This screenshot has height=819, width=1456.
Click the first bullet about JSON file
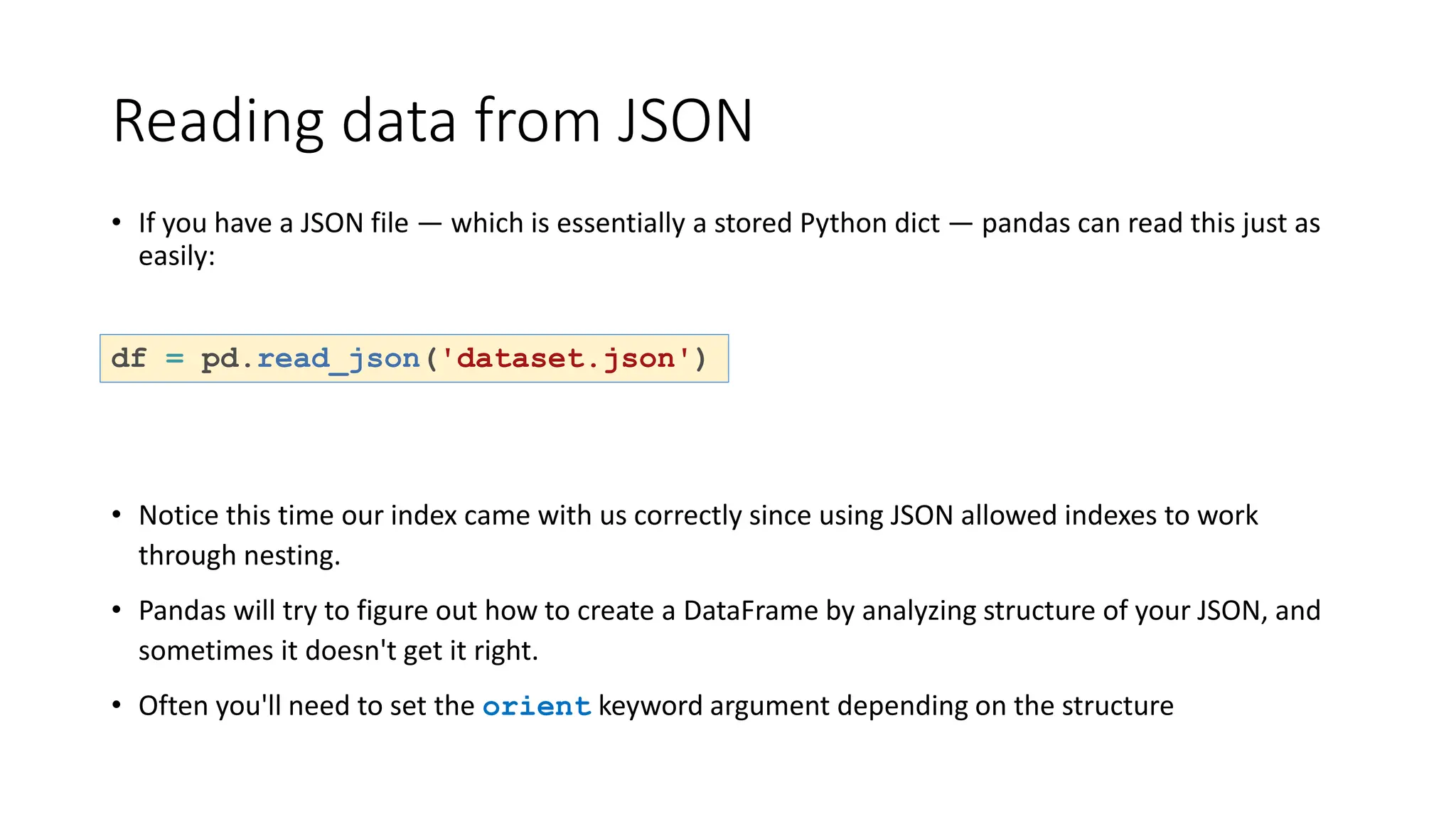tap(729, 223)
